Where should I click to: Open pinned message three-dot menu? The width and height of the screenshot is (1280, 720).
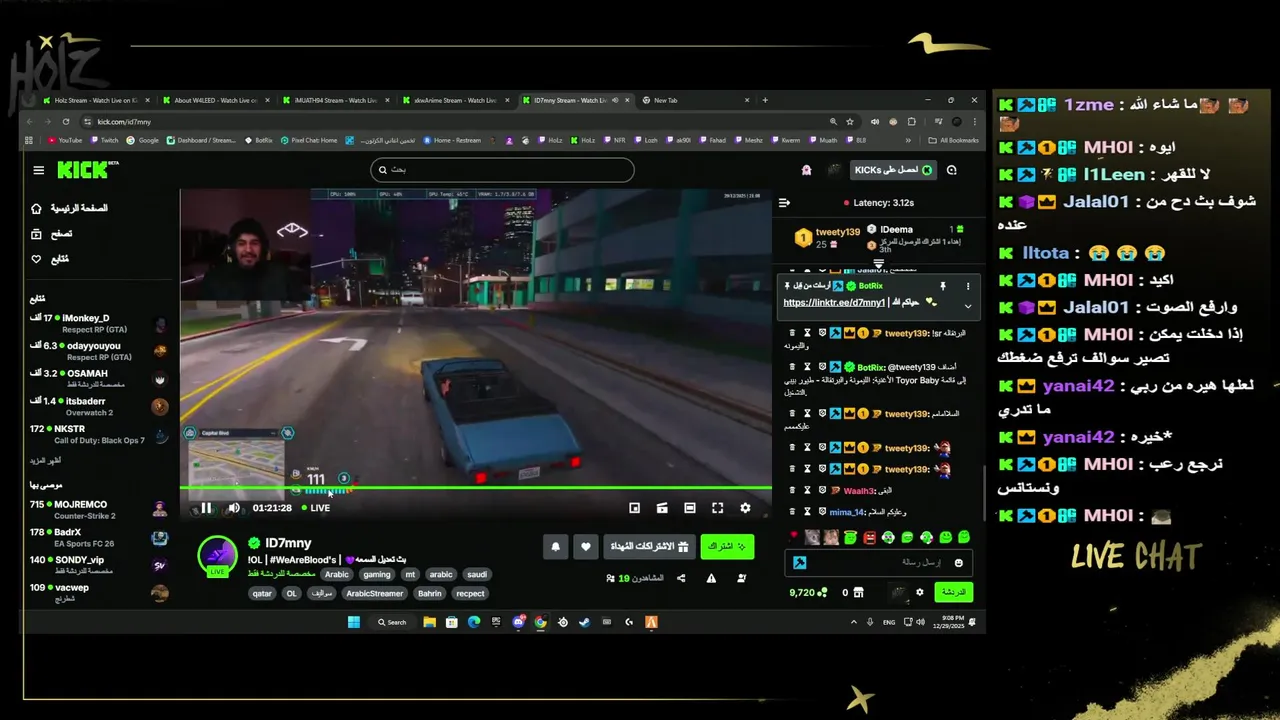[967, 286]
